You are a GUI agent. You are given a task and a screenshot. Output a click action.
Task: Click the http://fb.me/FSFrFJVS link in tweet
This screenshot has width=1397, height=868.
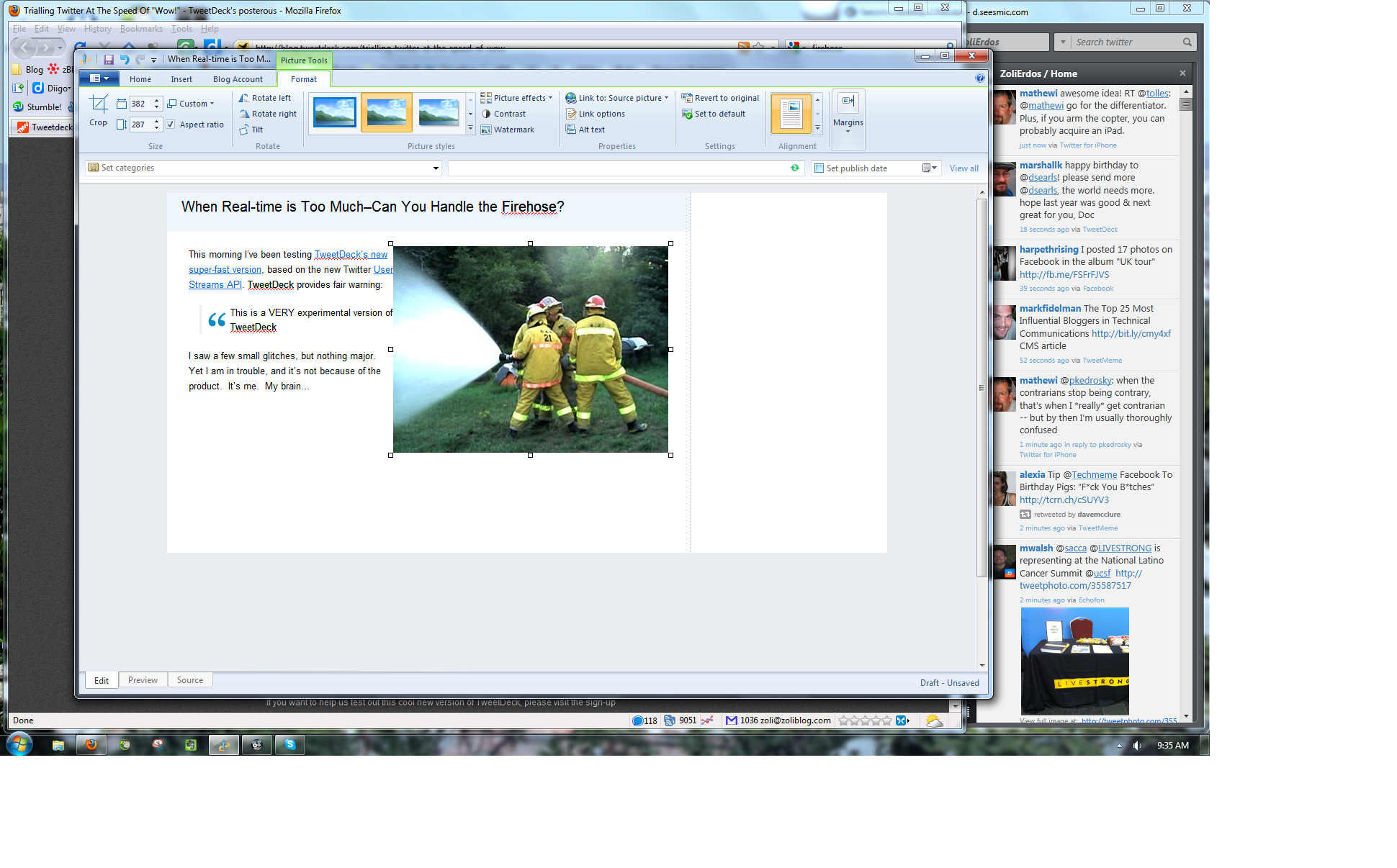click(x=1064, y=275)
